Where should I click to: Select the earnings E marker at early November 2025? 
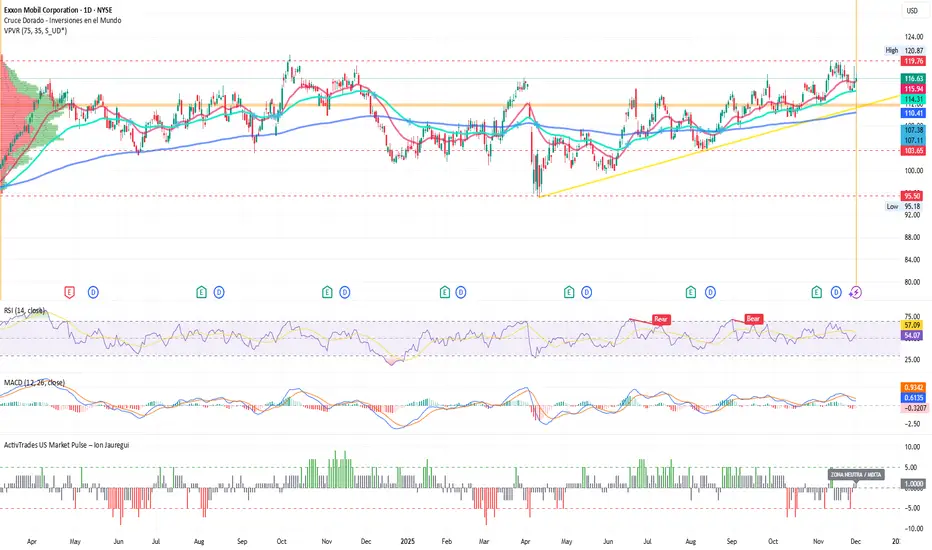coord(817,292)
